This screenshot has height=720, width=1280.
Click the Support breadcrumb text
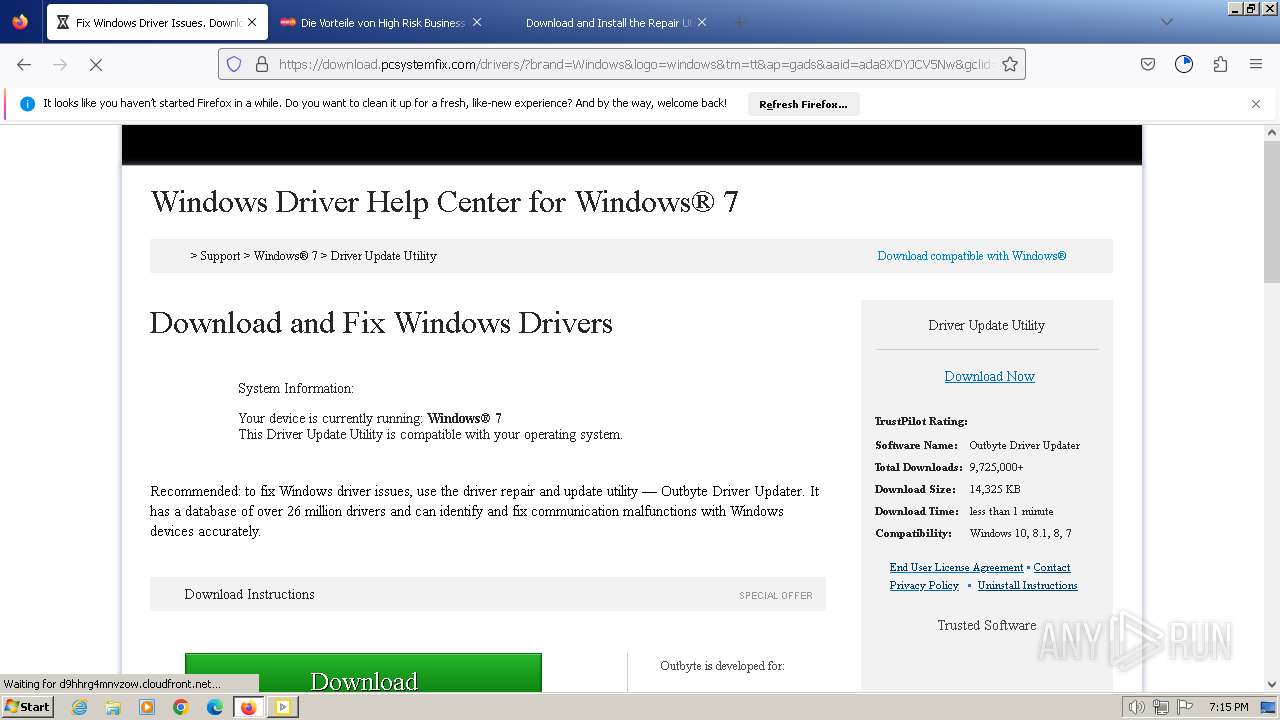tap(220, 256)
